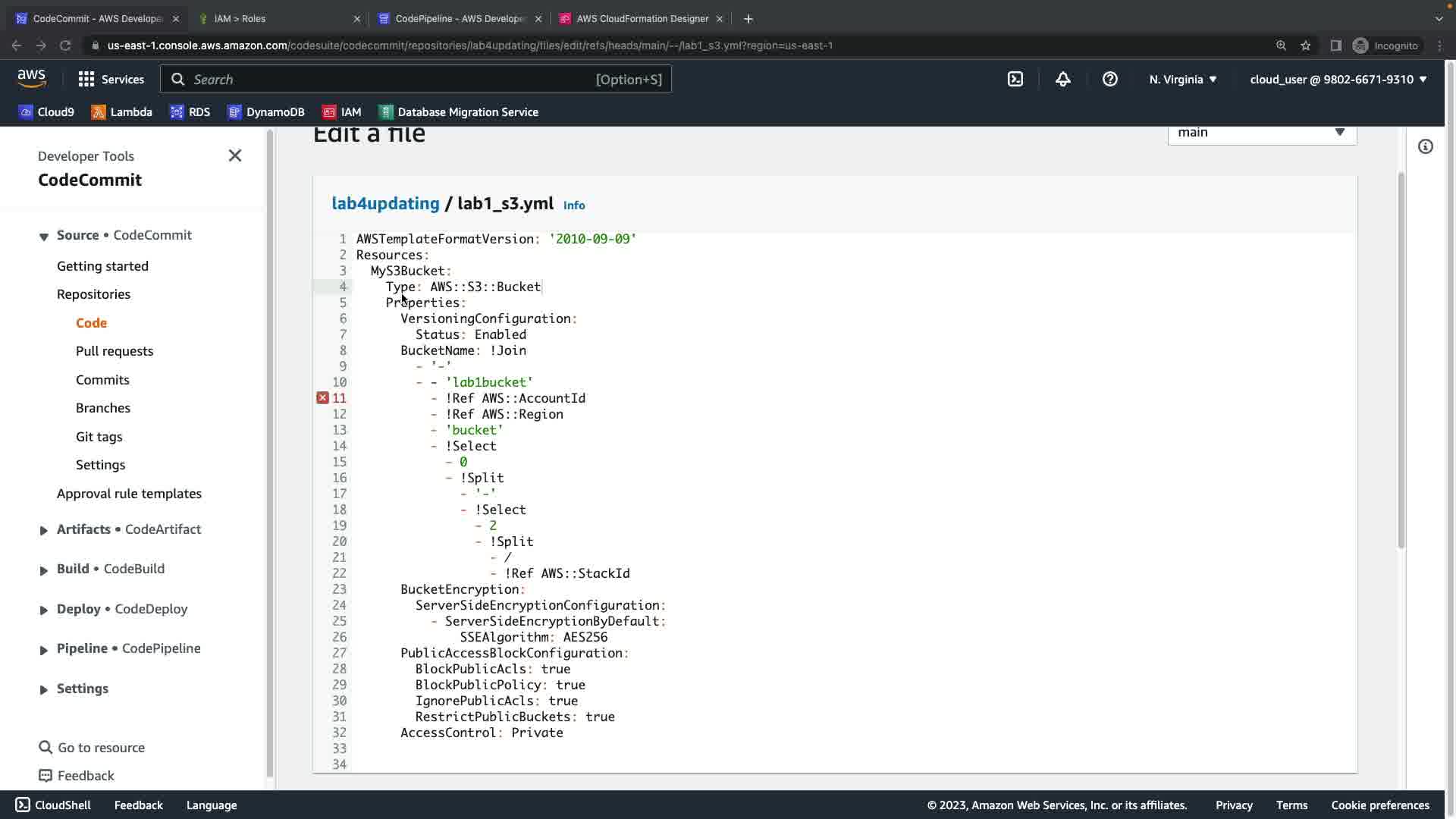
Task: Open the lab4updating repository link
Action: (385, 203)
